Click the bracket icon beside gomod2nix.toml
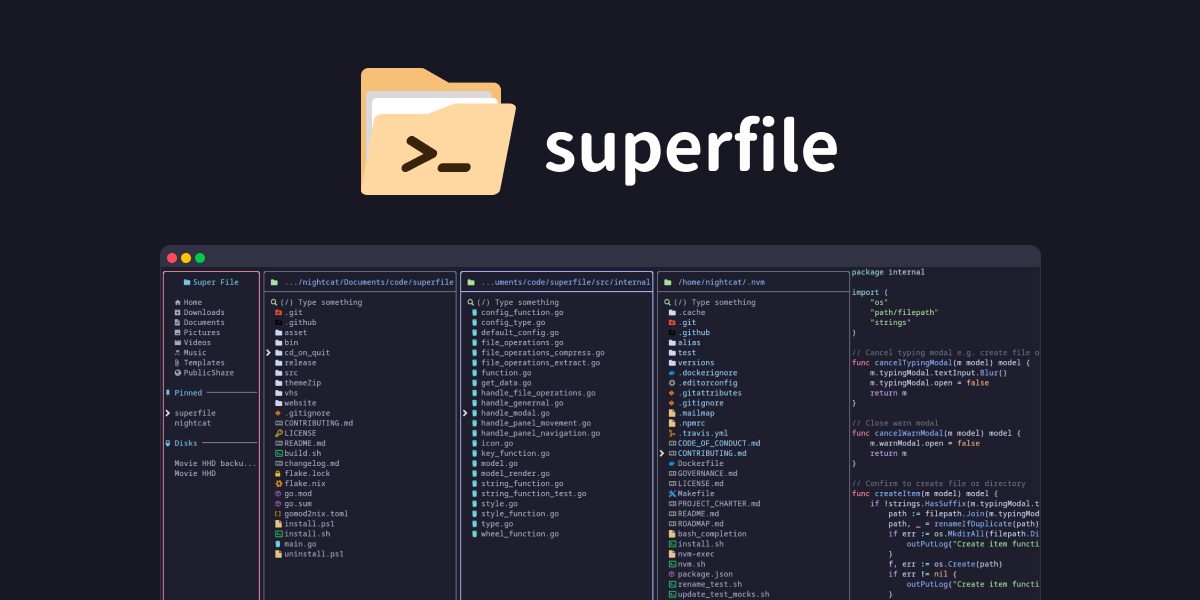 (x=279, y=513)
